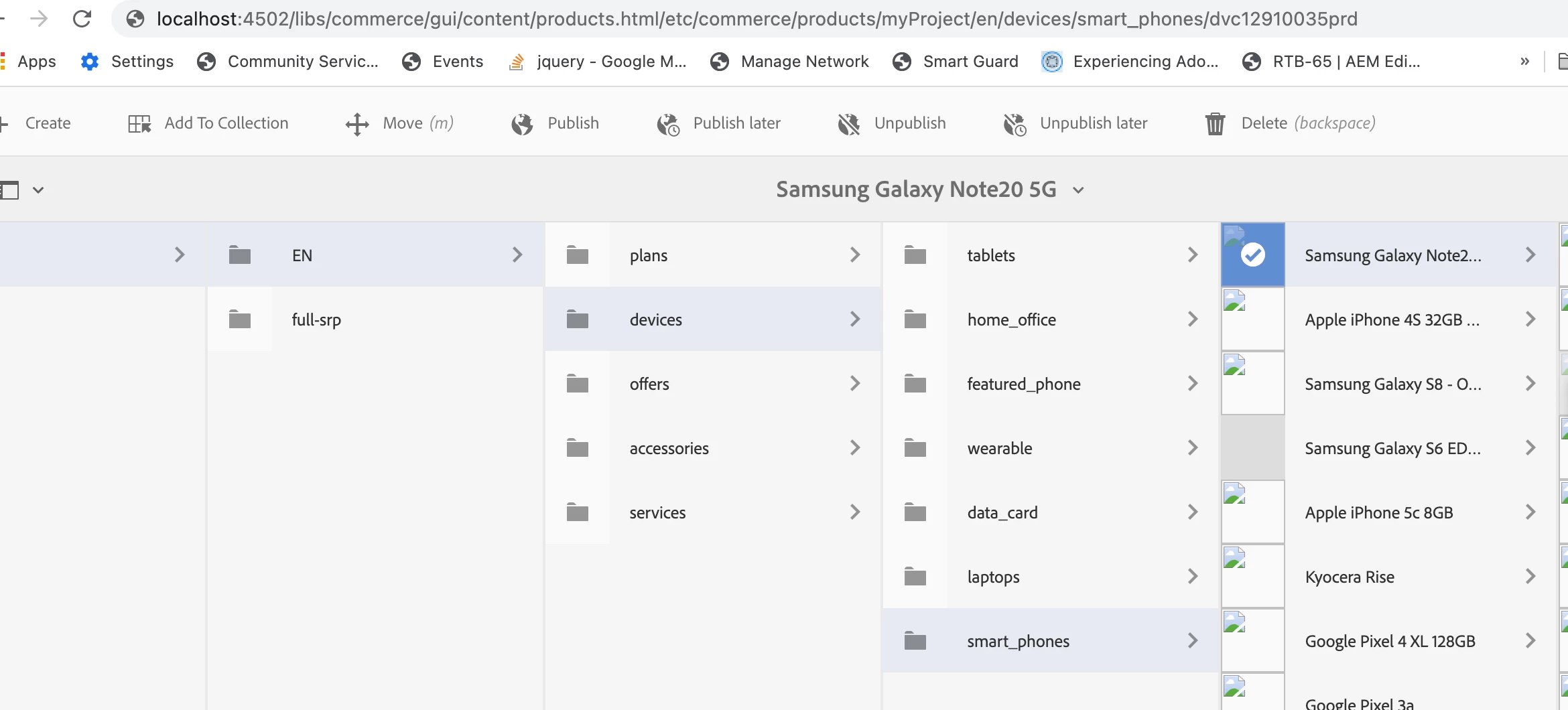
Task: Select the devices folder row
Action: coord(713,319)
